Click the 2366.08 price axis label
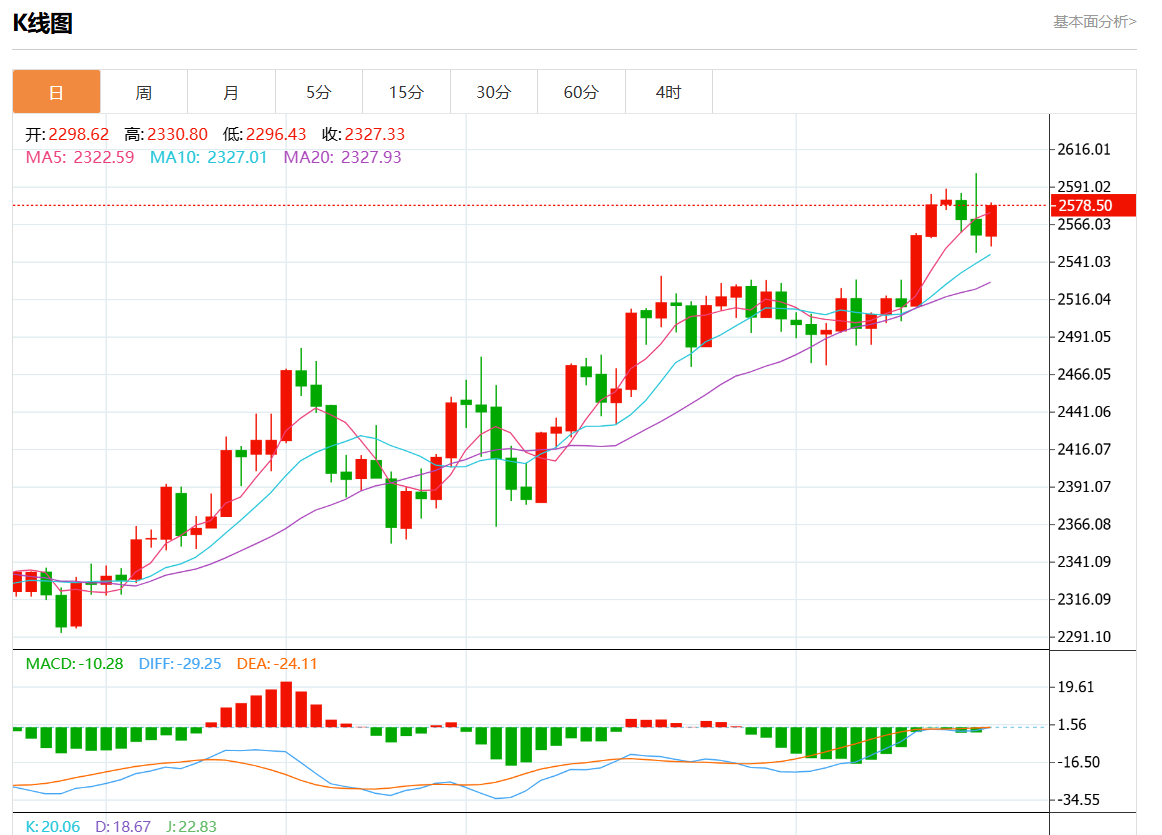The width and height of the screenshot is (1162, 835). (x=1083, y=524)
